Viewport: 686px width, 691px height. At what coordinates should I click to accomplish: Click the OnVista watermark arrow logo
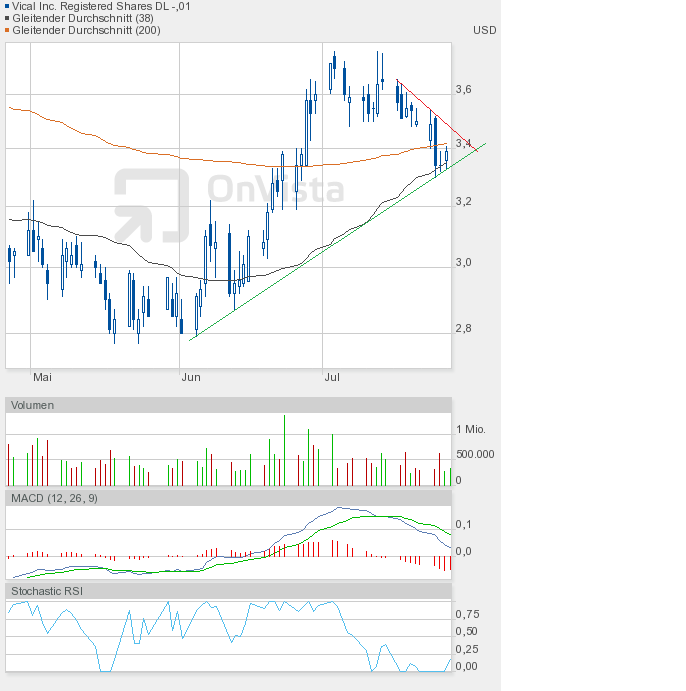pyautogui.click(x=150, y=205)
